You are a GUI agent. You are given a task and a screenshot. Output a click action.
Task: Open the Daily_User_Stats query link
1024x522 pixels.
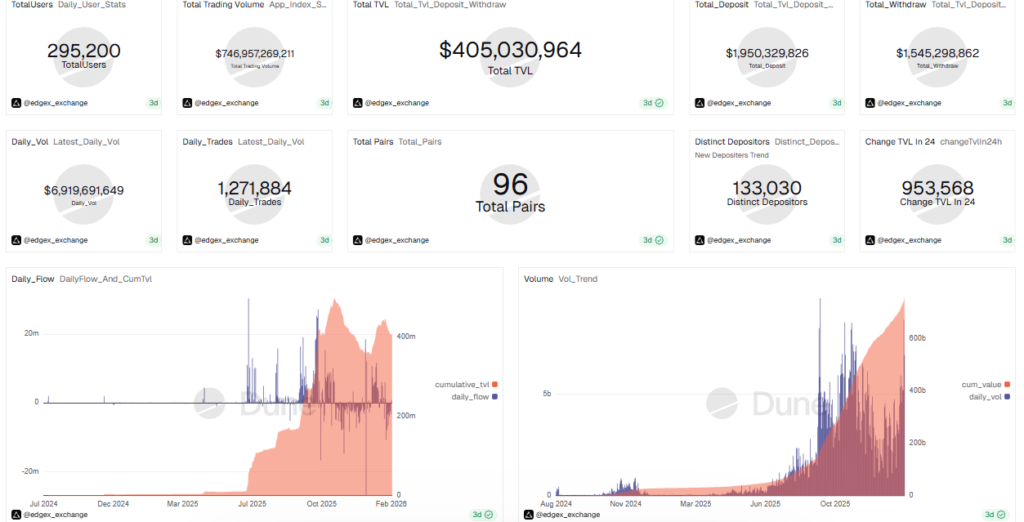(93, 5)
